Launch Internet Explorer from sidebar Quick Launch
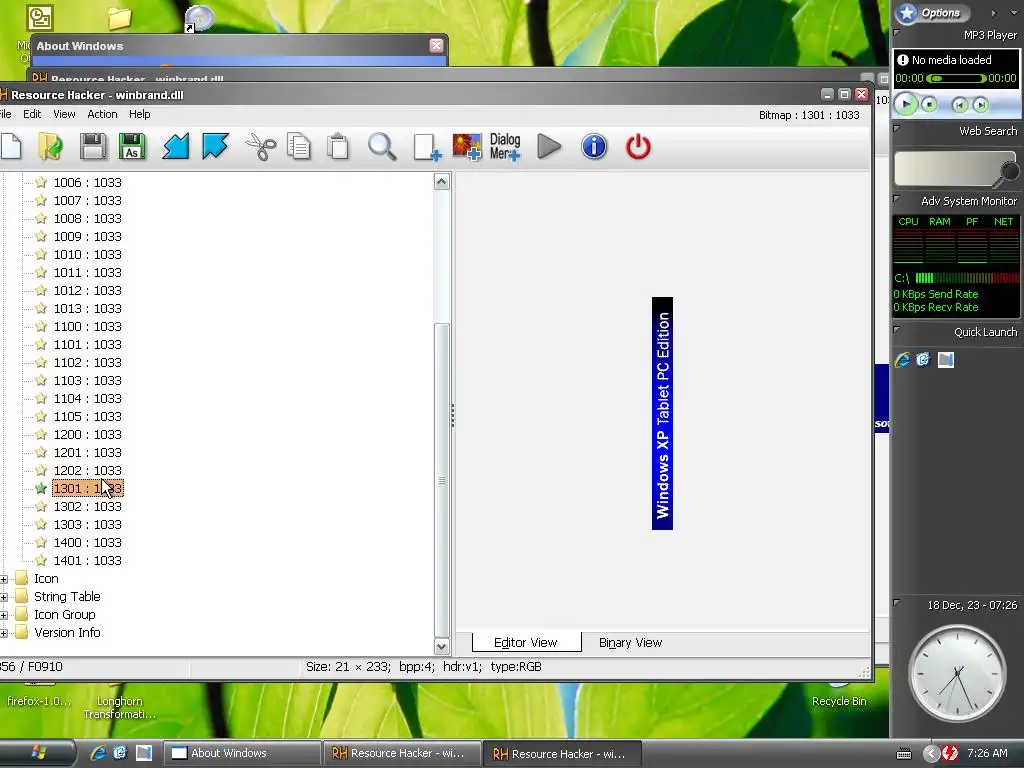1024x768 pixels. coord(903,360)
